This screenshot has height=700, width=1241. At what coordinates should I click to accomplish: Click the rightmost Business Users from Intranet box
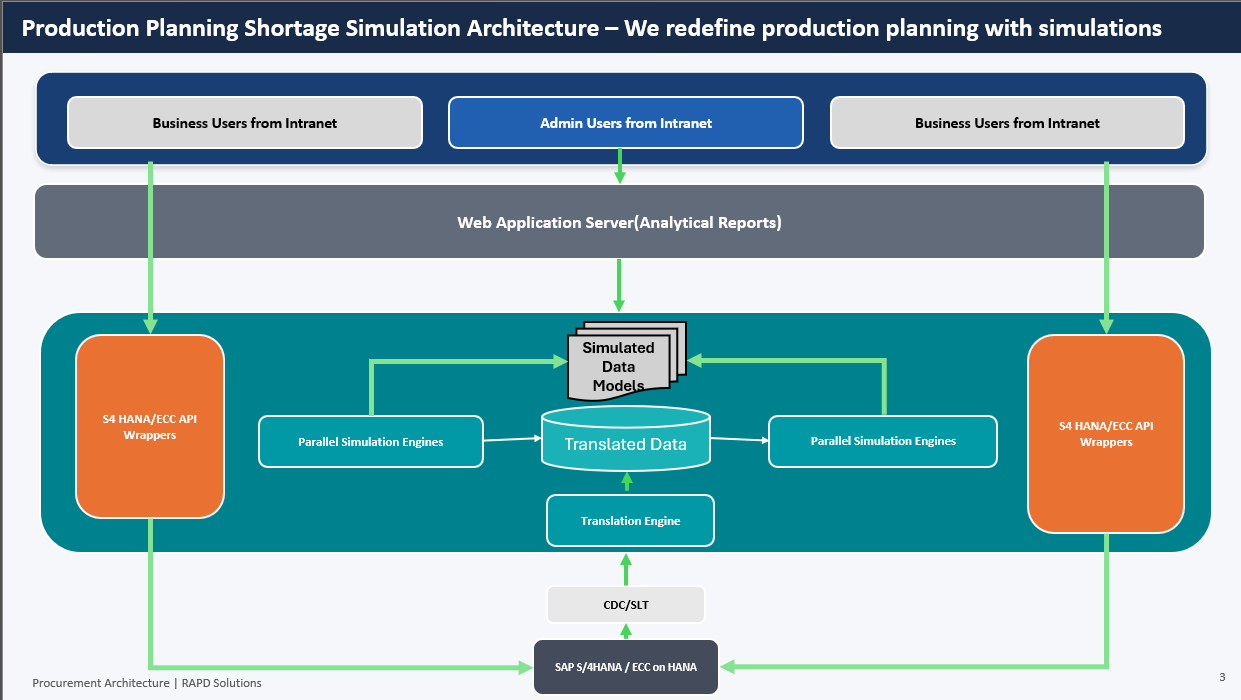1006,122
